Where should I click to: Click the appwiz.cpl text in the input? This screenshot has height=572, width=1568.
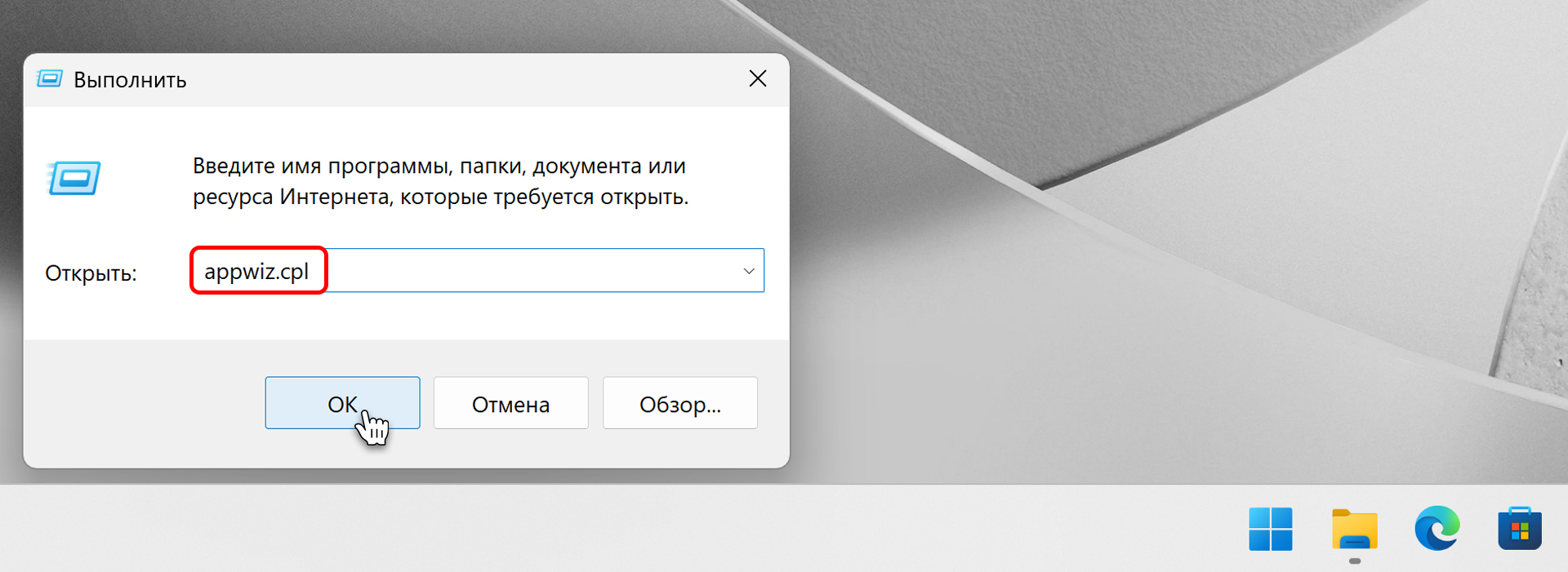[x=256, y=271]
